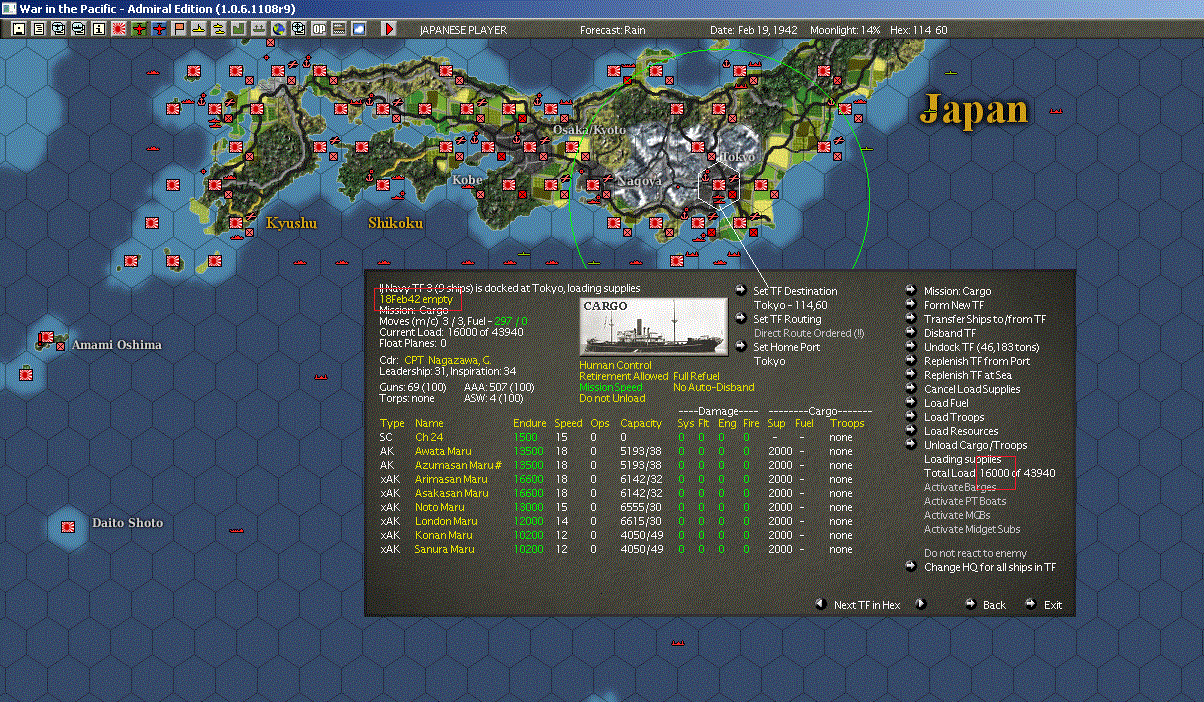This screenshot has width=1204, height=702.
Task: Click the green factory toolbar icon
Action: coord(239,29)
